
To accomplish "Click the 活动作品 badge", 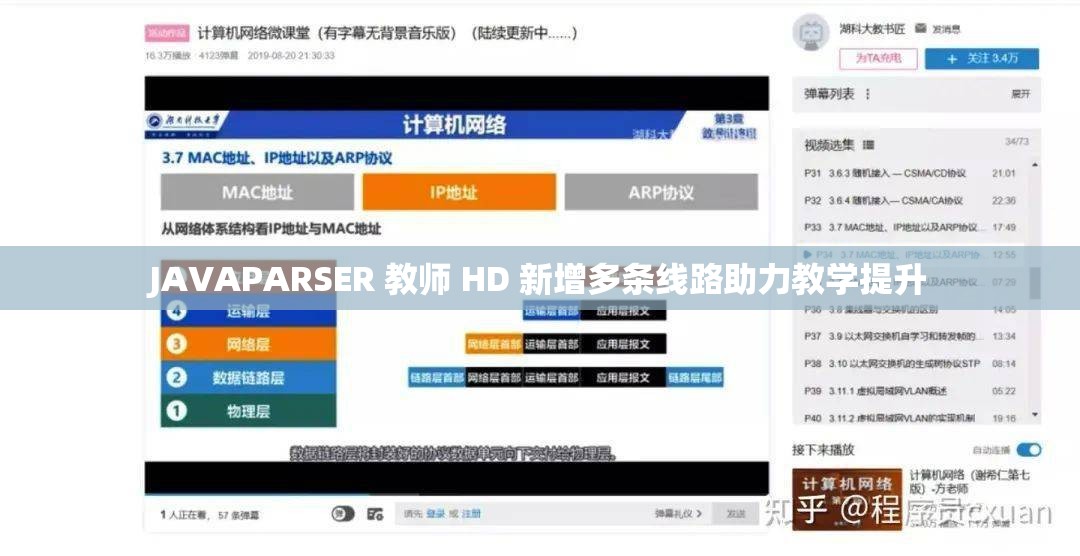I will coord(167,33).
